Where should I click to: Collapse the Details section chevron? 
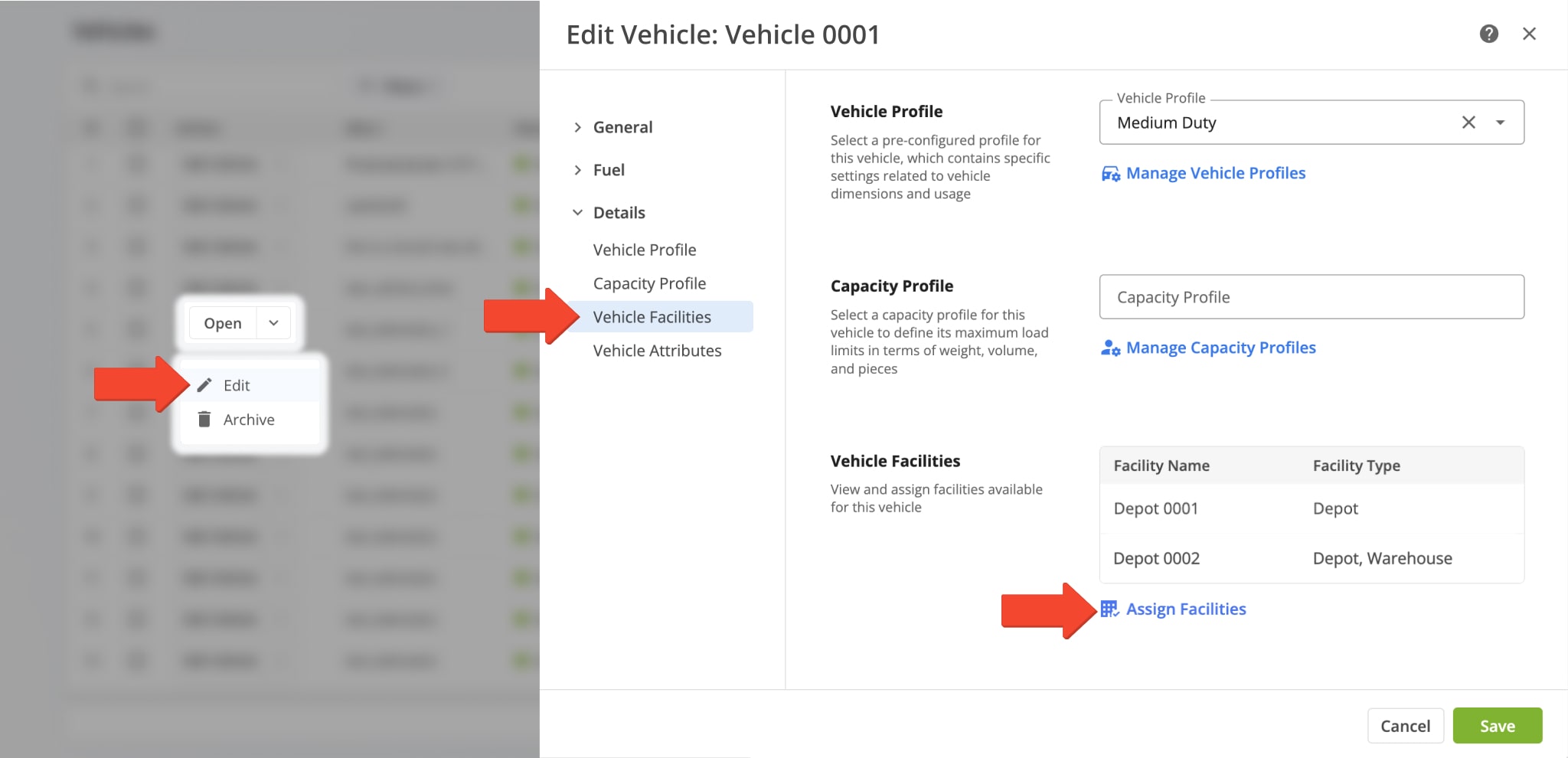pos(578,213)
